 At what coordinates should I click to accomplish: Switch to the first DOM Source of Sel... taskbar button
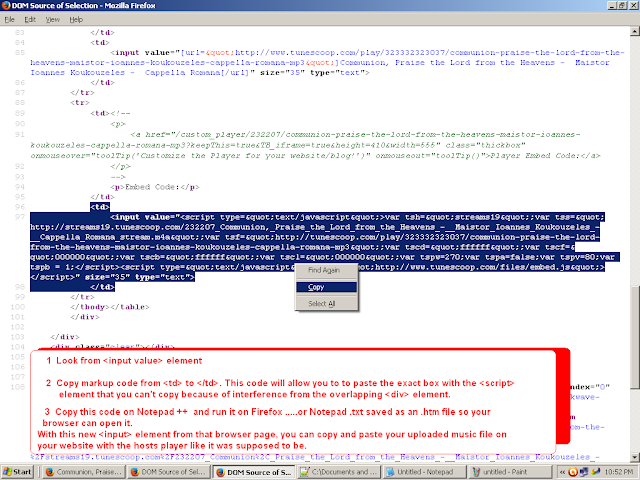[168, 472]
